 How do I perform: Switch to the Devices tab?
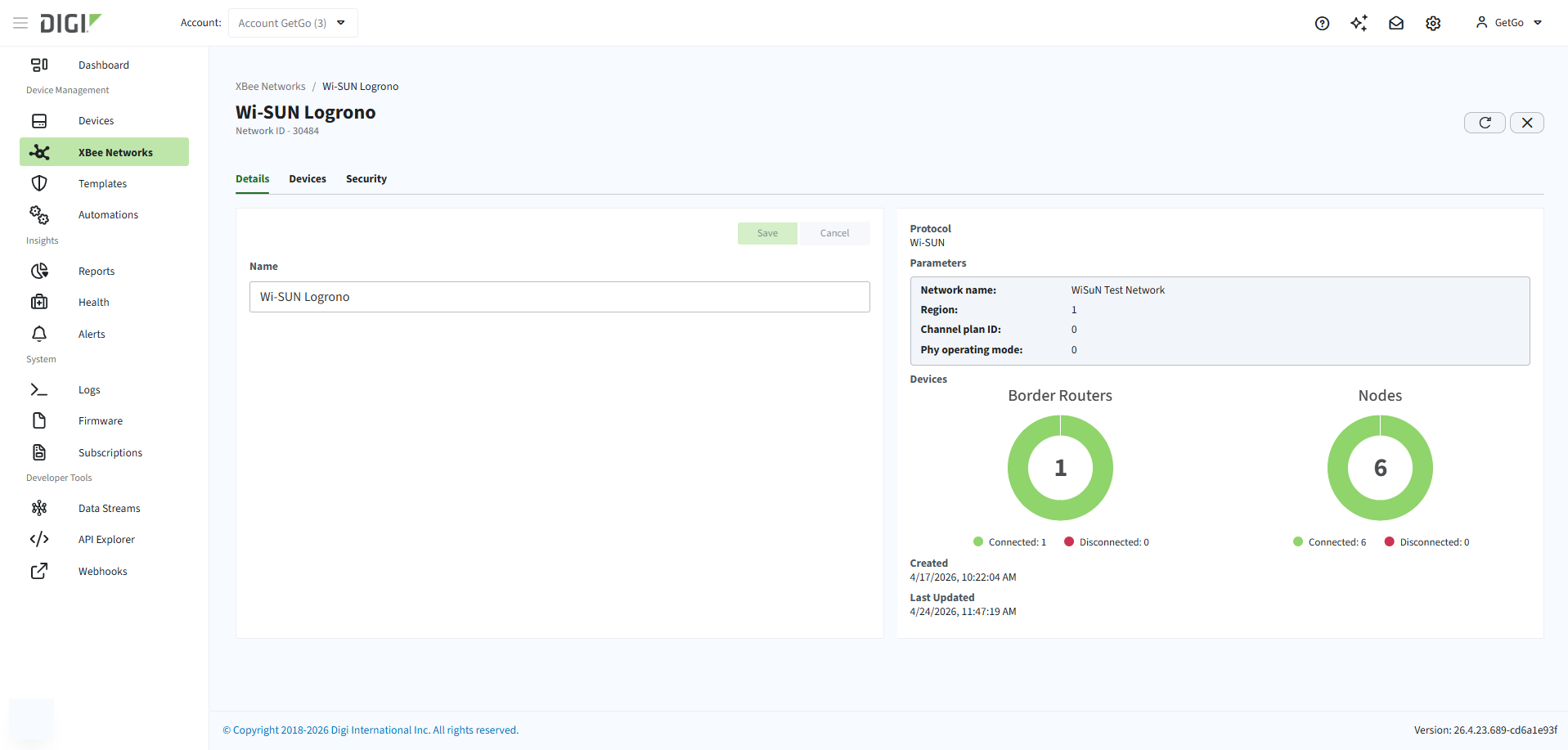[x=308, y=179]
